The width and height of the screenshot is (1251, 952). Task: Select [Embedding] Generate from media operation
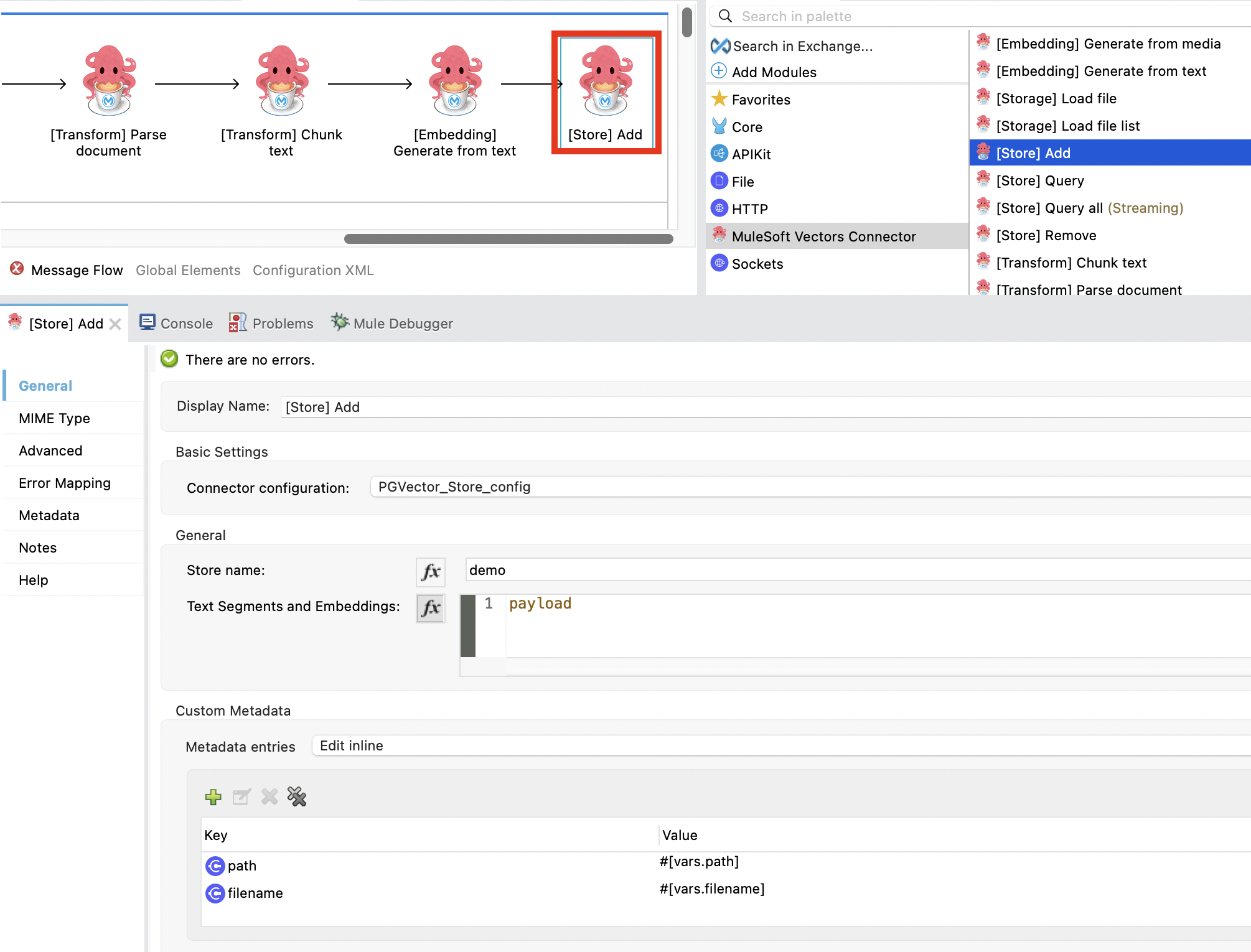pos(1108,44)
